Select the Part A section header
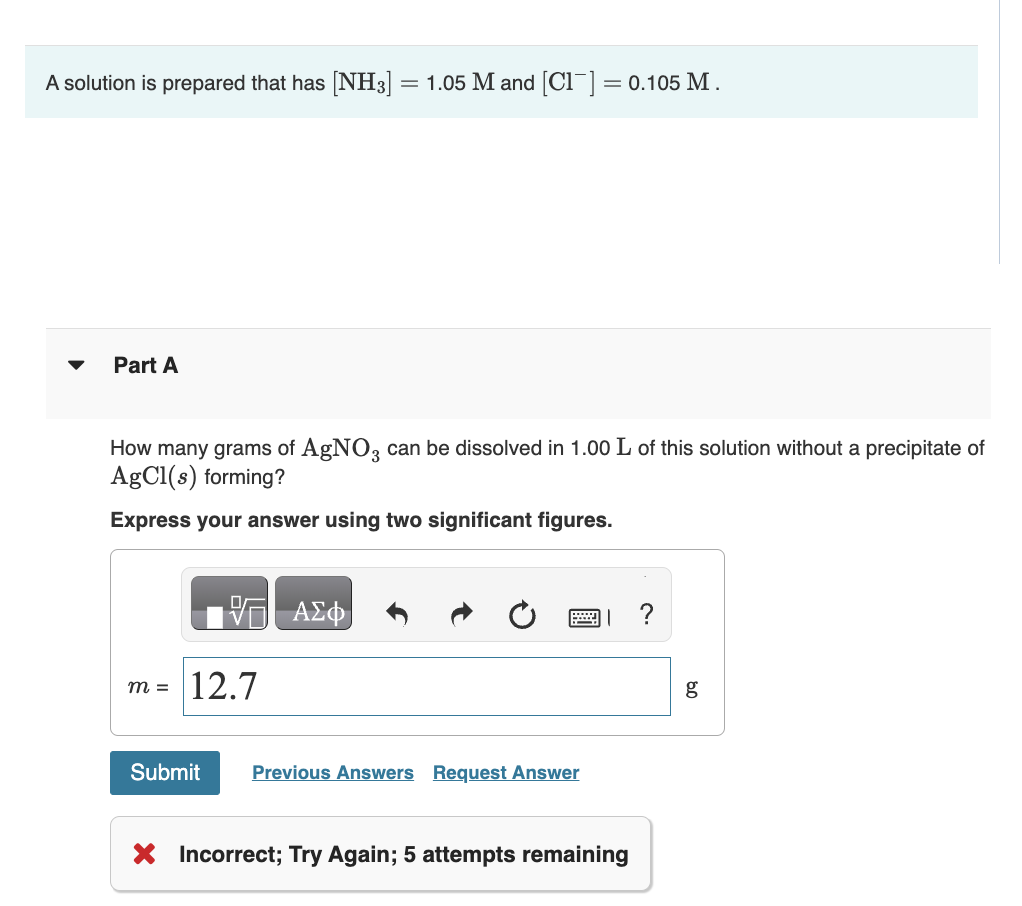The width and height of the screenshot is (1022, 906). [146, 365]
